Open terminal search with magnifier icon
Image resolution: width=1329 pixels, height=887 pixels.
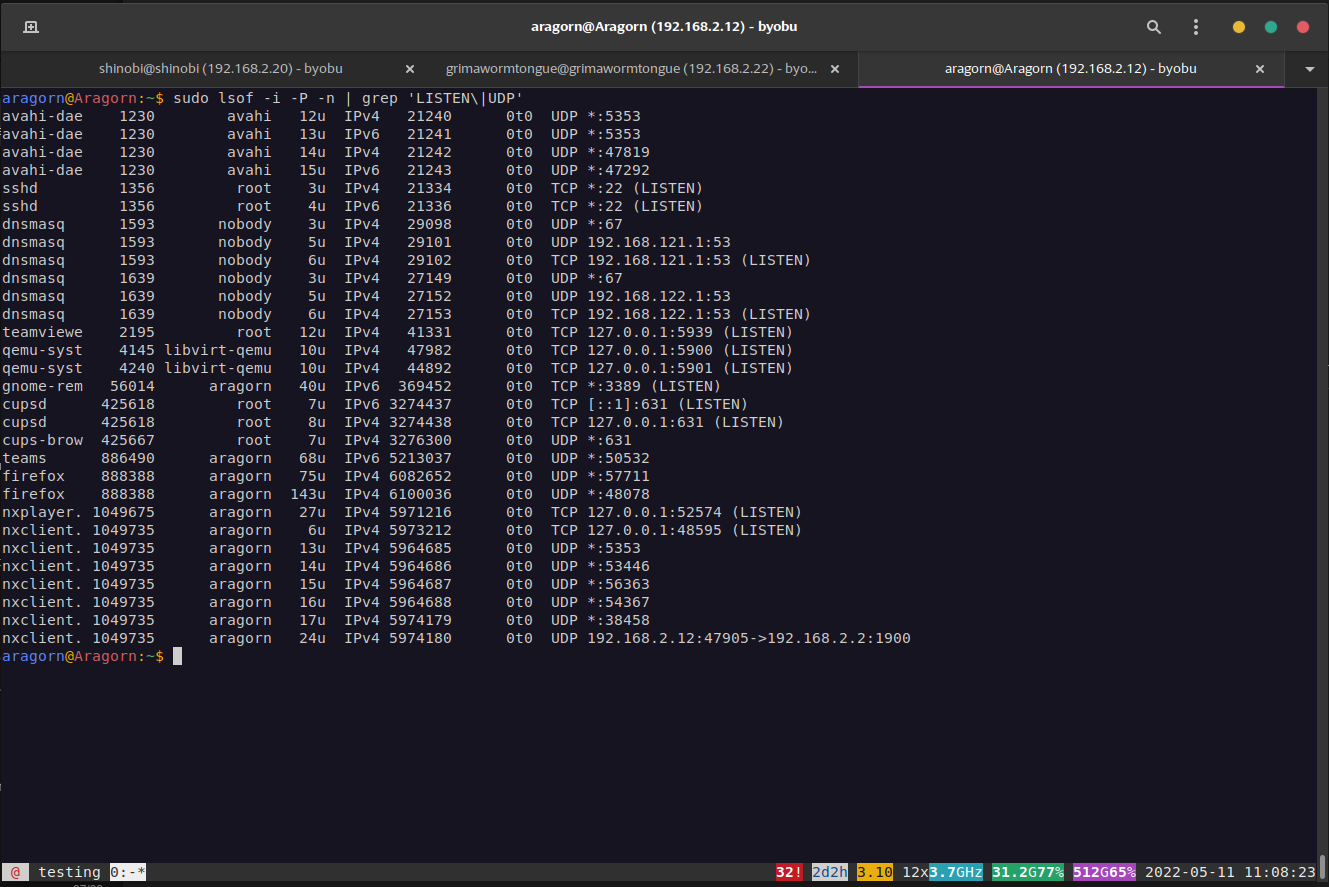click(x=1154, y=27)
